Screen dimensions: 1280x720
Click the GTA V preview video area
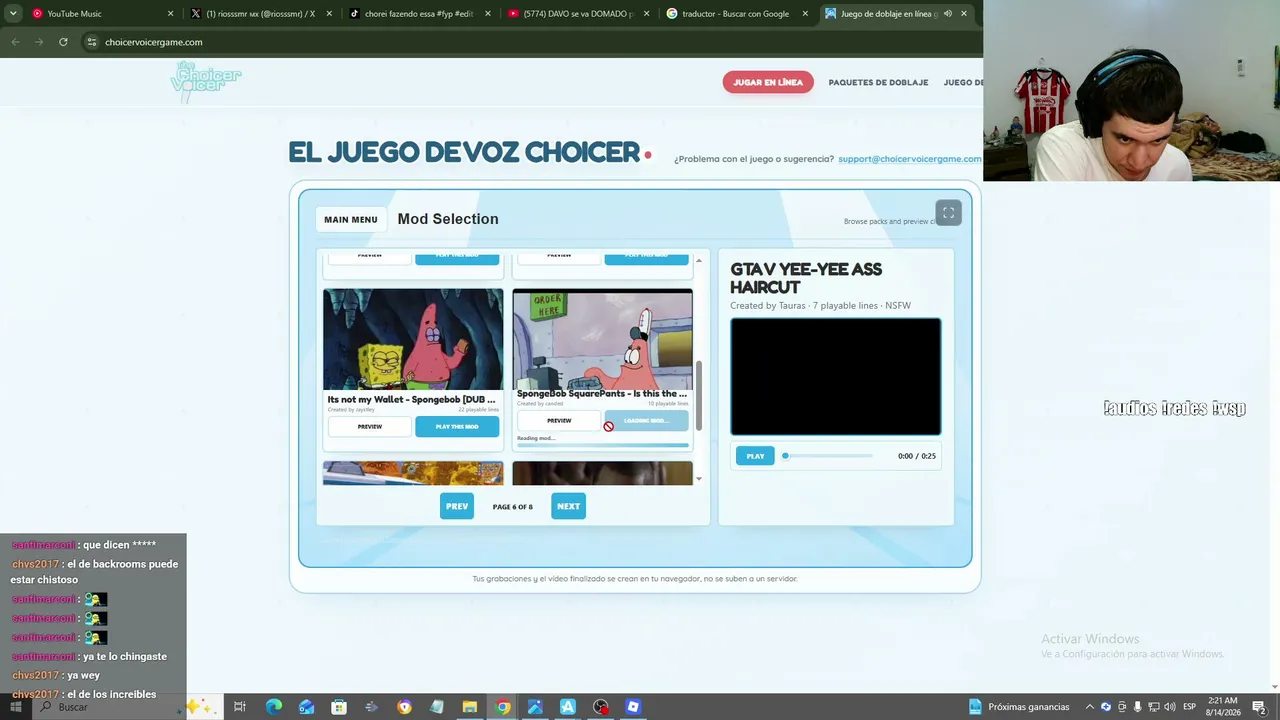point(835,377)
